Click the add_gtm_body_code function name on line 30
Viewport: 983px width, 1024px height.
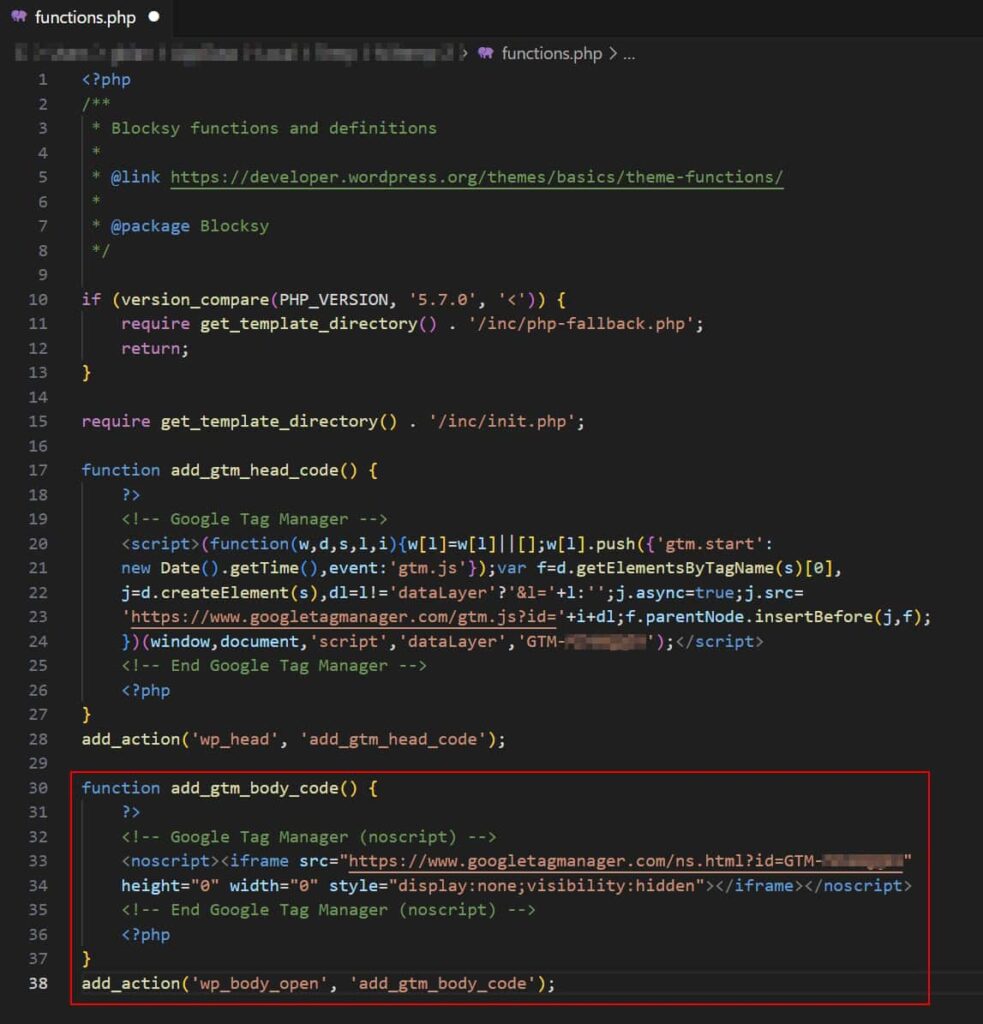[254, 788]
